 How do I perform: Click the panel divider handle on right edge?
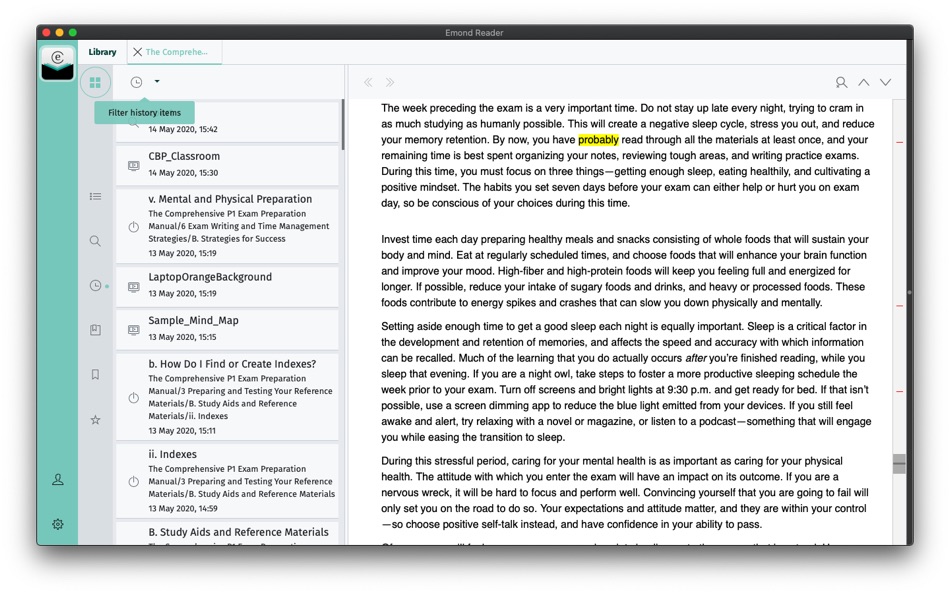click(909, 293)
